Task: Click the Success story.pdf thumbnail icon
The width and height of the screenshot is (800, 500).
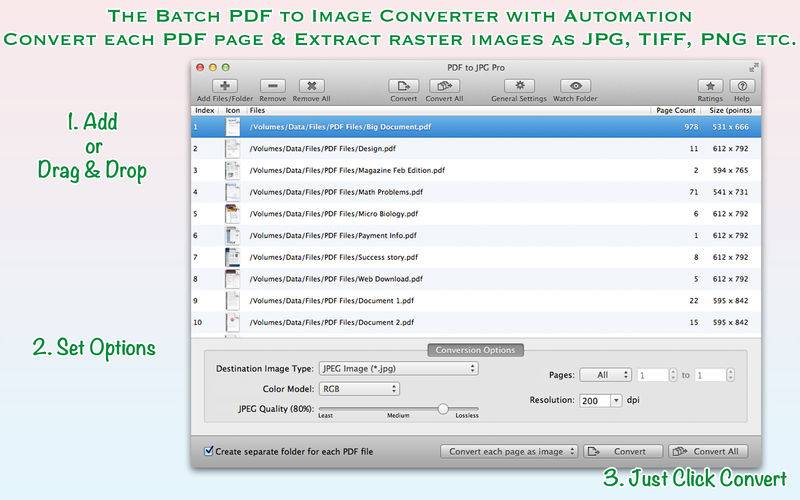Action: [233, 257]
